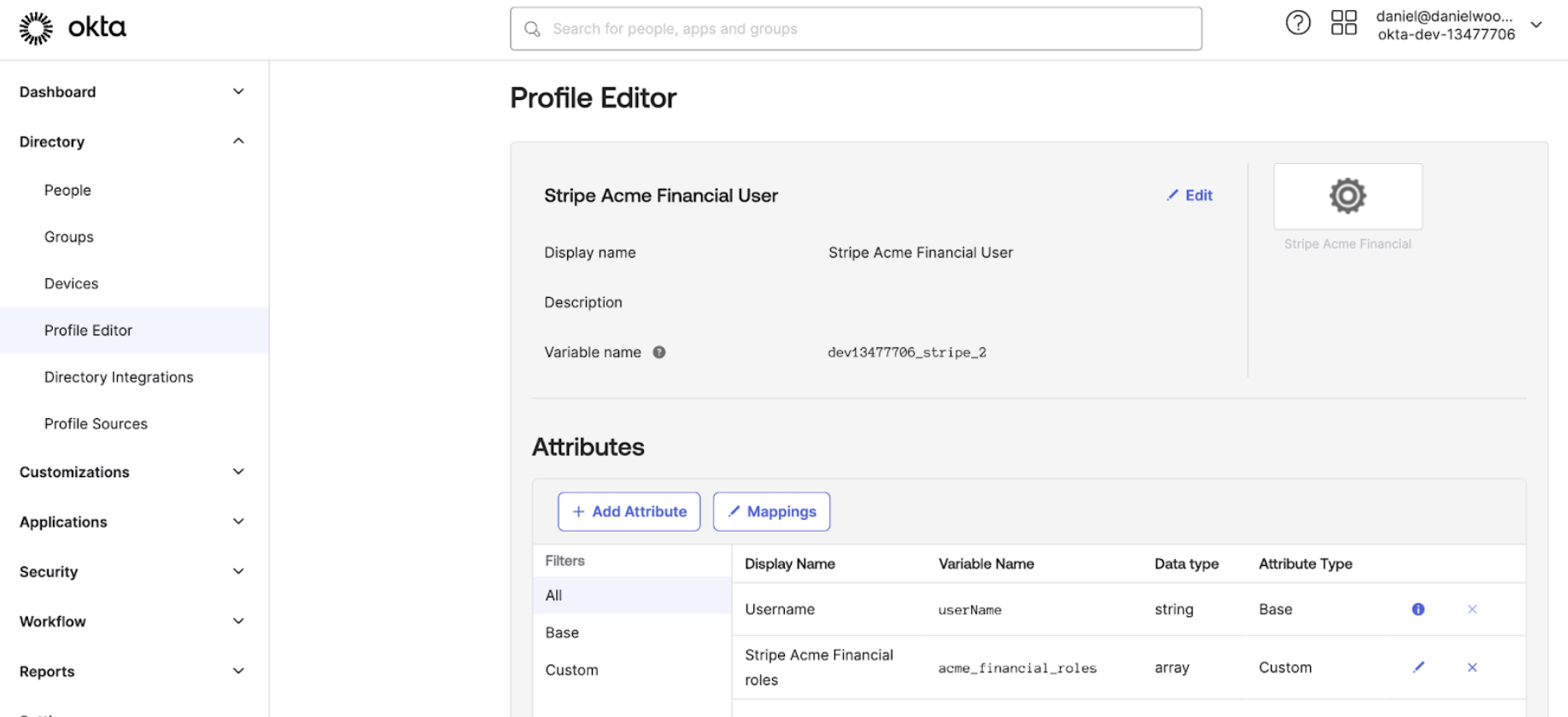Remove the Username attribute with X icon

coord(1472,609)
